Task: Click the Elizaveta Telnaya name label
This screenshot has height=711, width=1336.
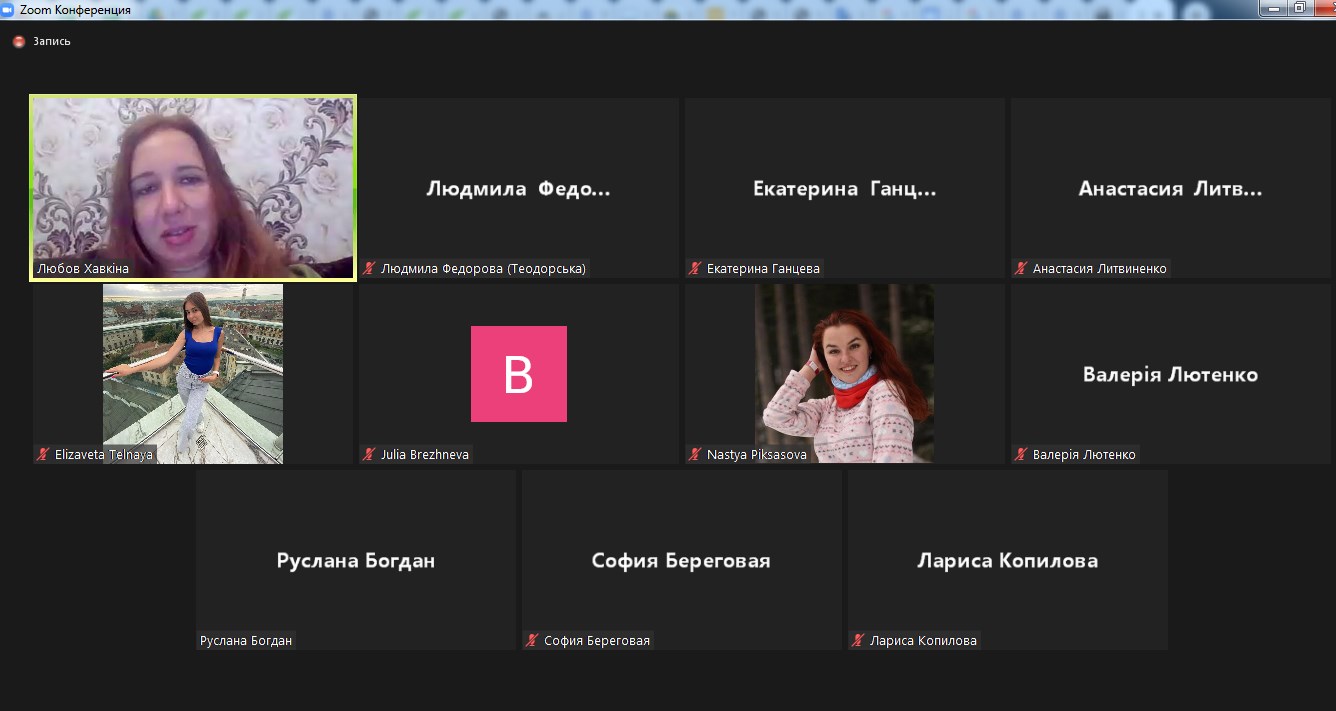Action: point(104,454)
